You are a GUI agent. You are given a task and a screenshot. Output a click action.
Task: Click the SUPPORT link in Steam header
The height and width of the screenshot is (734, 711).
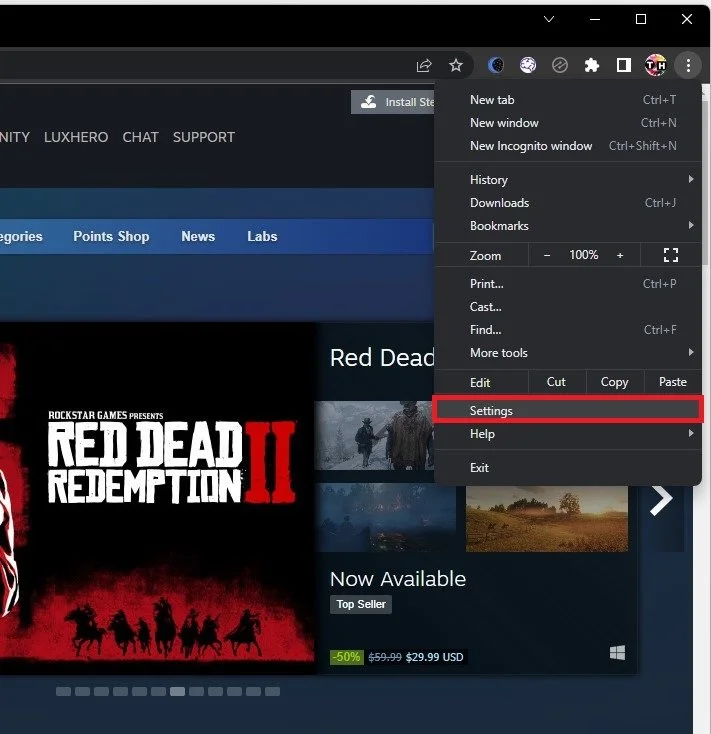coord(204,137)
